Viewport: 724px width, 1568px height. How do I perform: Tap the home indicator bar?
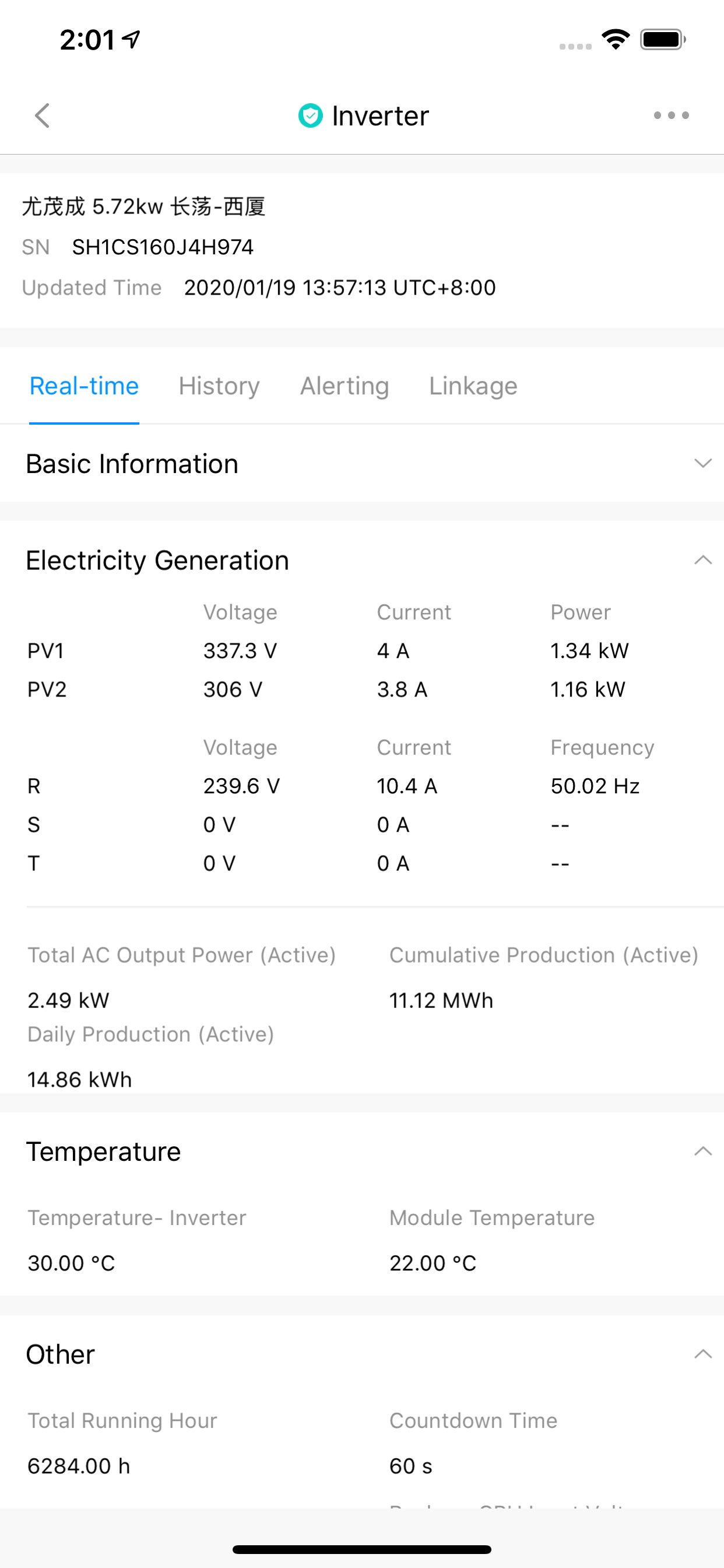click(362, 1549)
